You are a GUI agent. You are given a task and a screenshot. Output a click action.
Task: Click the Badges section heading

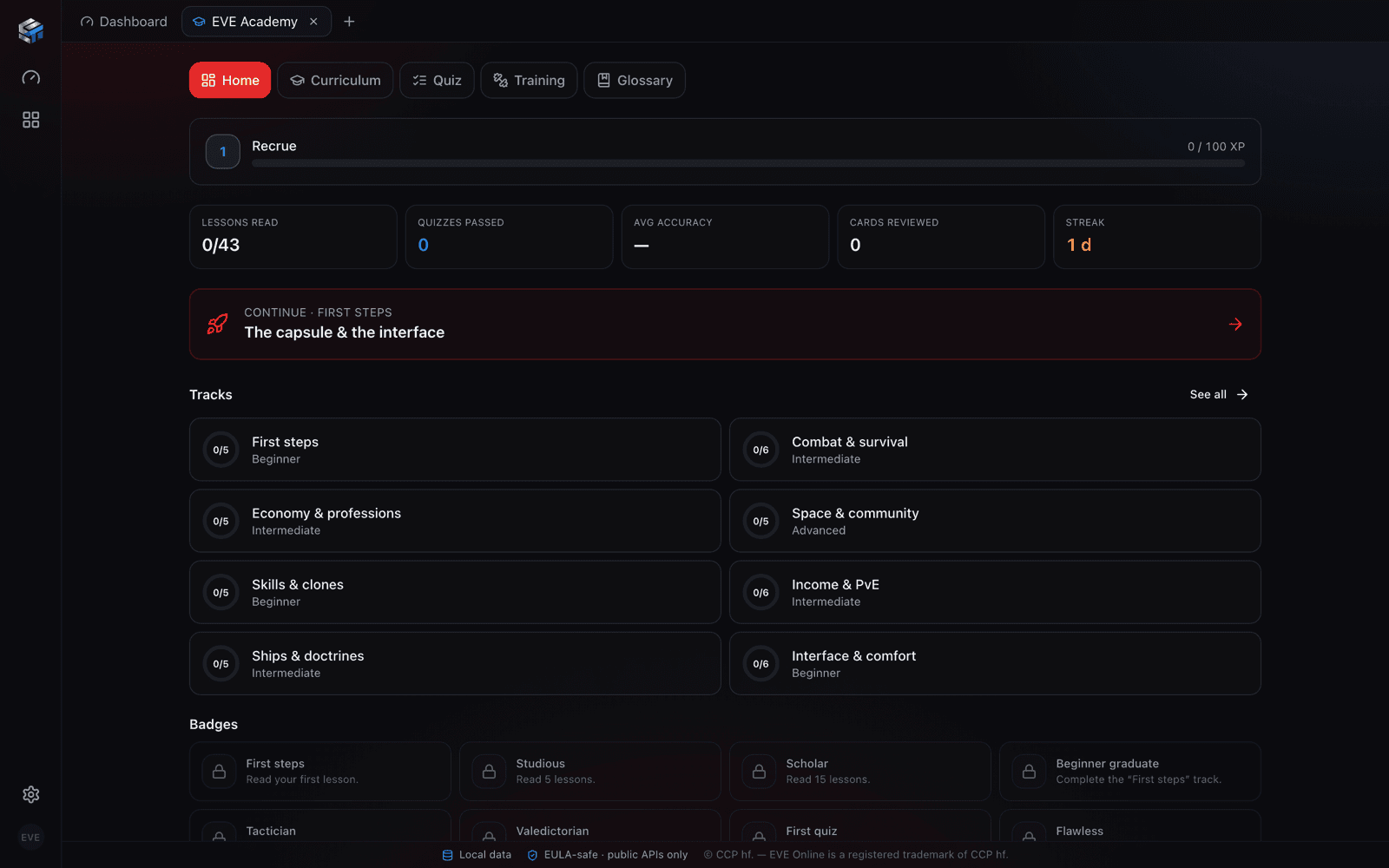coord(214,724)
